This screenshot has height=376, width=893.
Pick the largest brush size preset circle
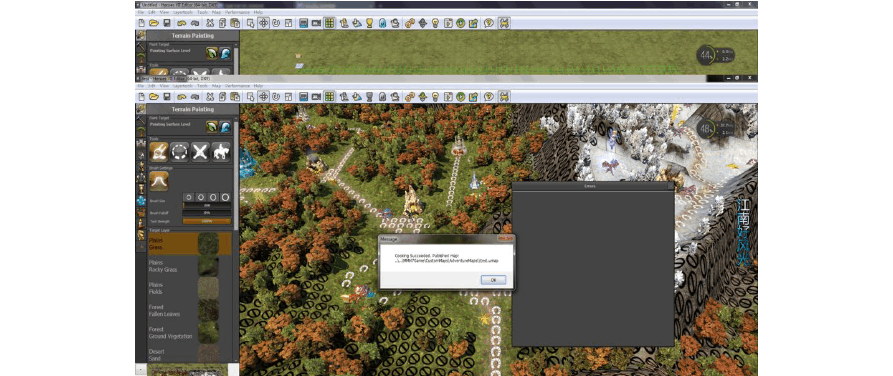[226, 197]
